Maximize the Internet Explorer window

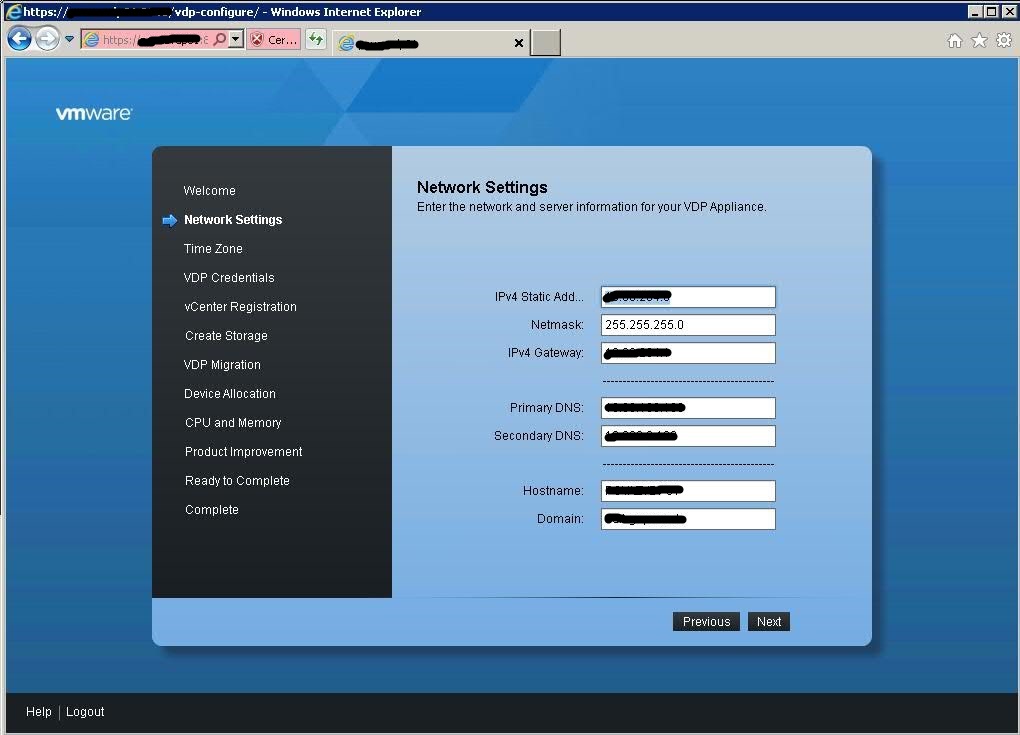[991, 11]
